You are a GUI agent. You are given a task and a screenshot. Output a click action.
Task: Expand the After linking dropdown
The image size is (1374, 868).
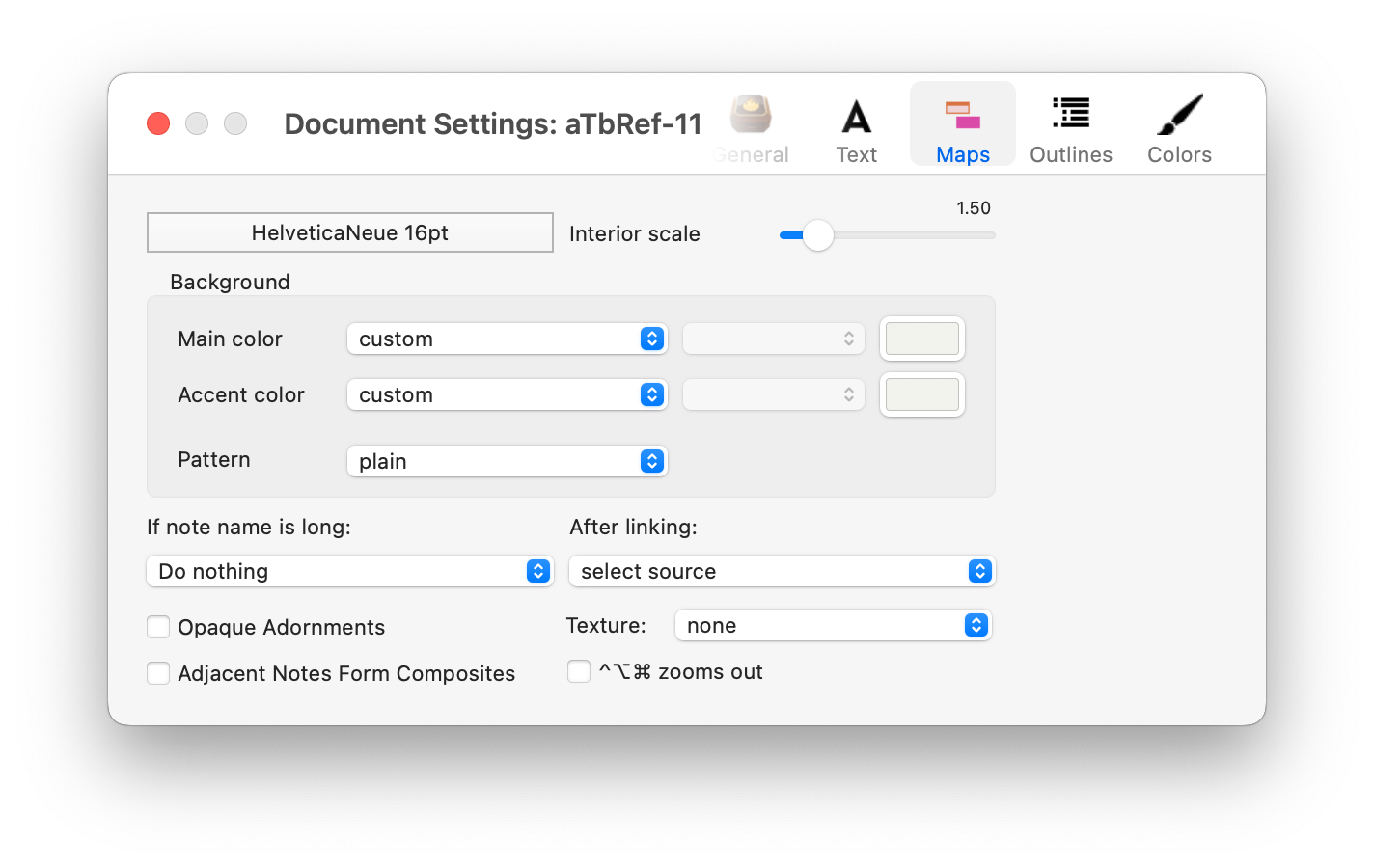click(782, 571)
